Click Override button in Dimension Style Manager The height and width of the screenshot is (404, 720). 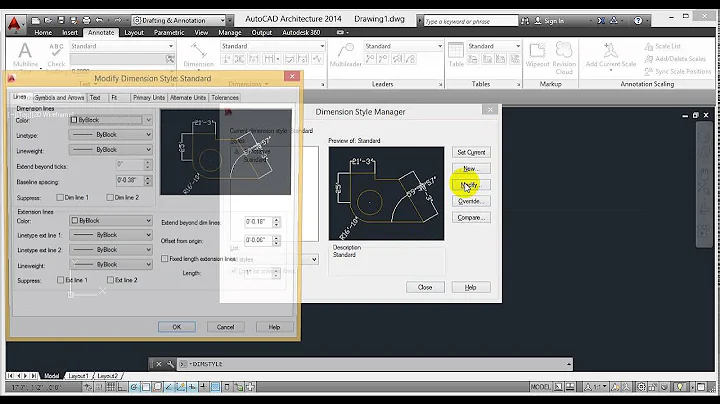[471, 201]
